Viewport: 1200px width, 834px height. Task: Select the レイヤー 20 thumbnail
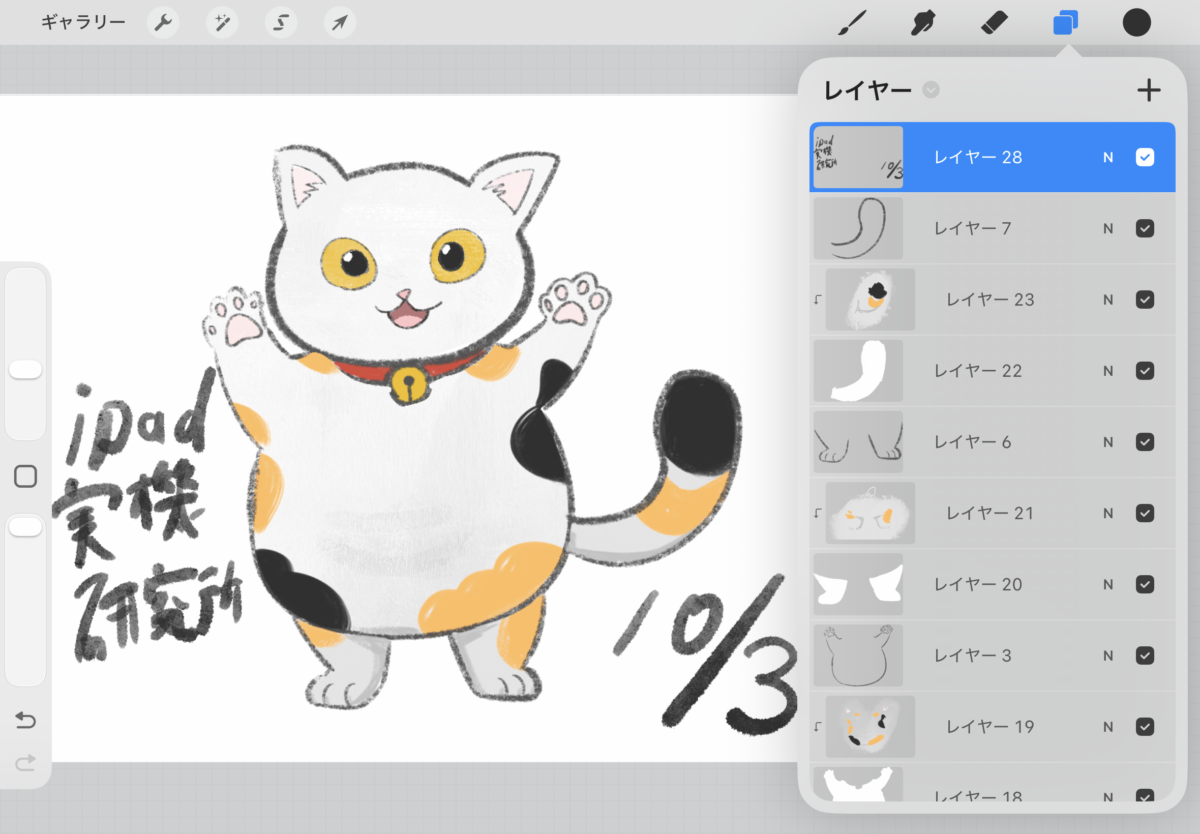click(x=858, y=584)
